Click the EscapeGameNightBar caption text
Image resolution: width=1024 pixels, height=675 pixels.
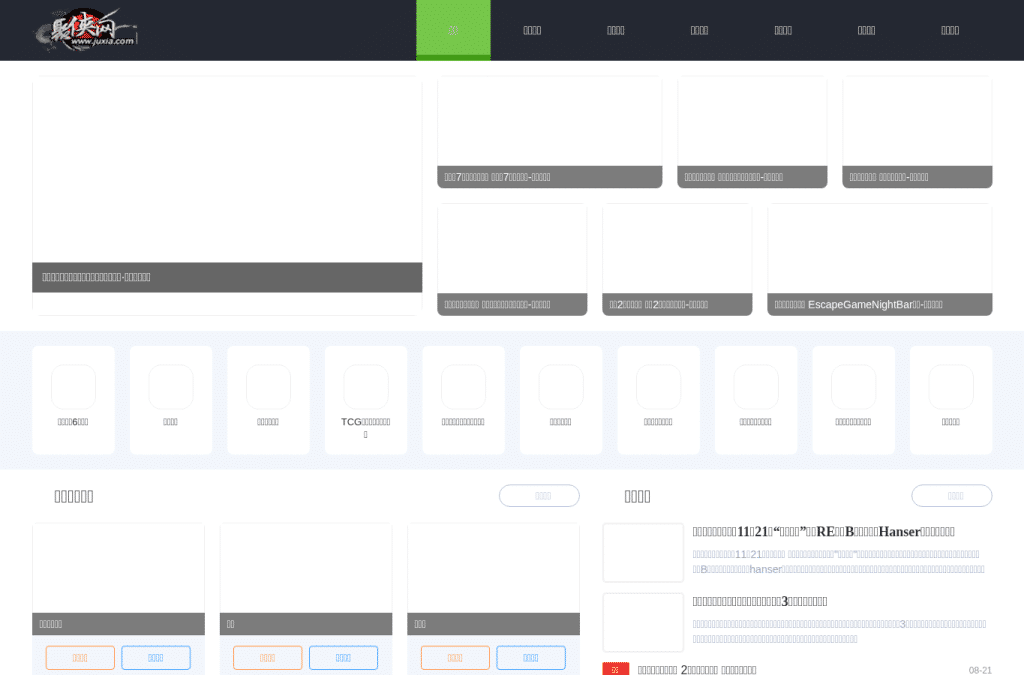pyautogui.click(x=858, y=304)
